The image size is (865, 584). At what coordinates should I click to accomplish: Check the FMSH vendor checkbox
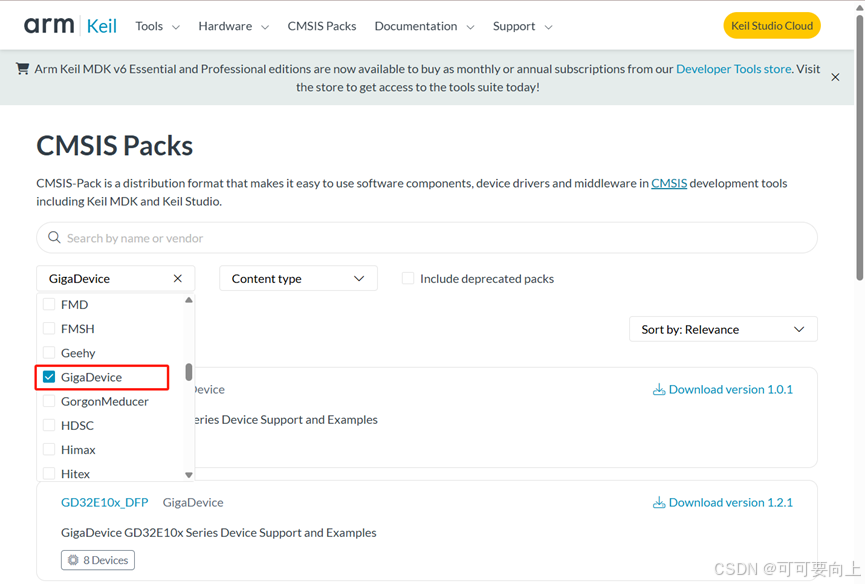click(x=49, y=329)
